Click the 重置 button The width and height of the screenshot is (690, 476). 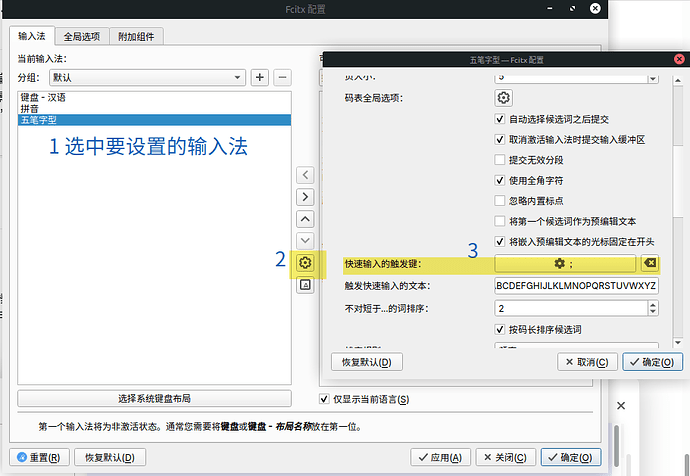pos(39,458)
